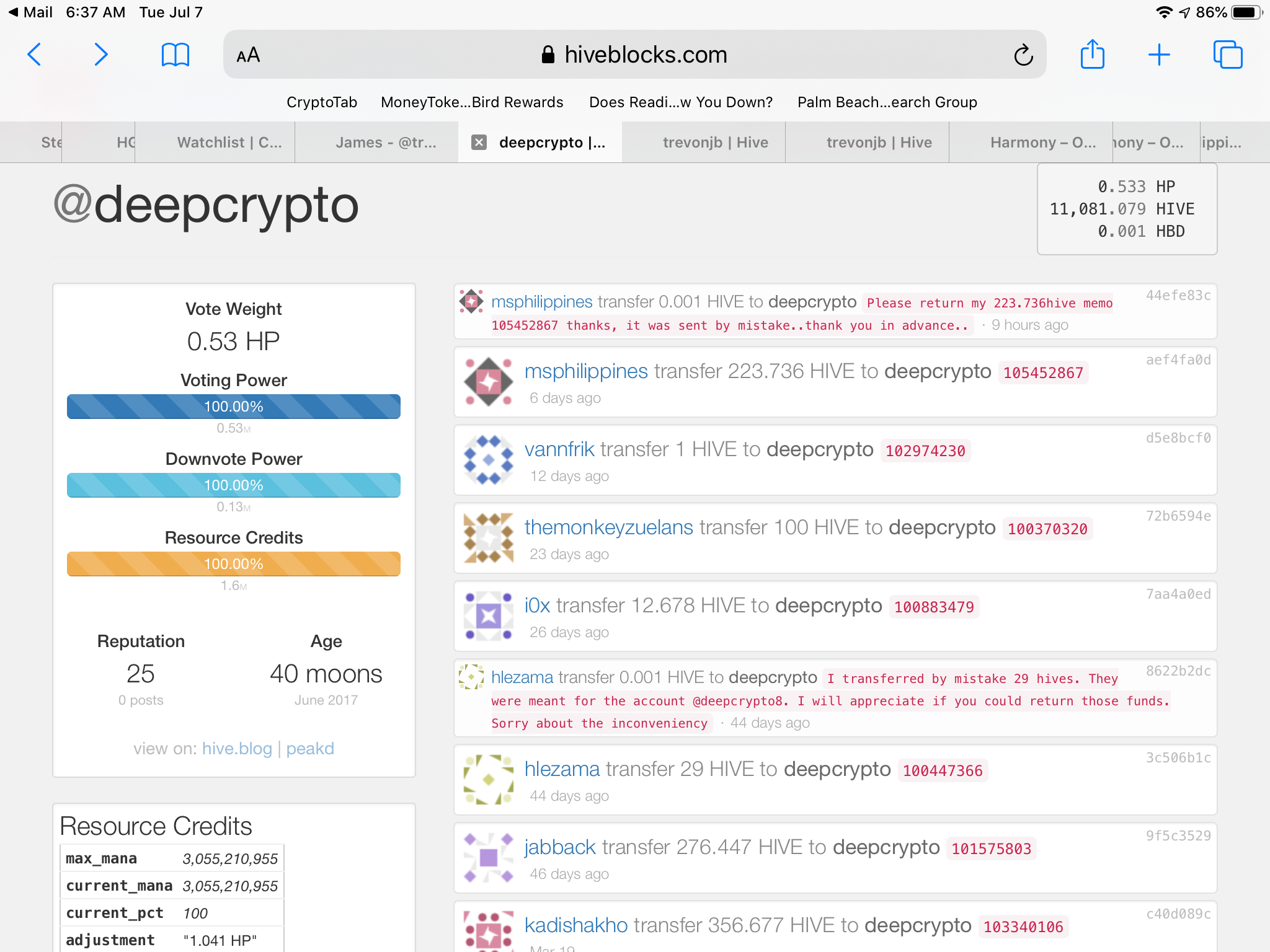The height and width of the screenshot is (952, 1270).
Task: Reload the hiveblocks.com page
Action: tap(1023, 55)
